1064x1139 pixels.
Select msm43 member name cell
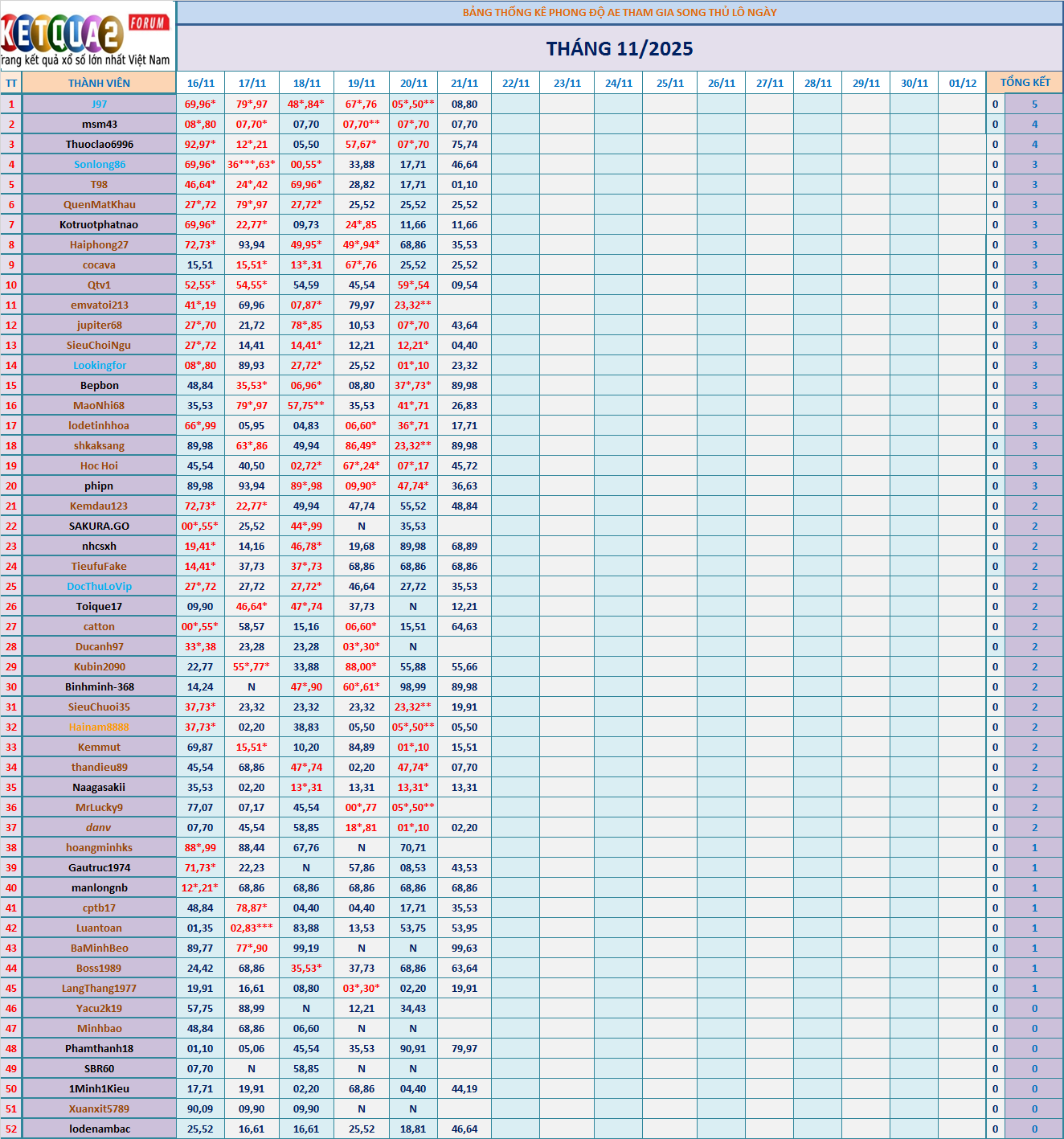pyautogui.click(x=100, y=124)
